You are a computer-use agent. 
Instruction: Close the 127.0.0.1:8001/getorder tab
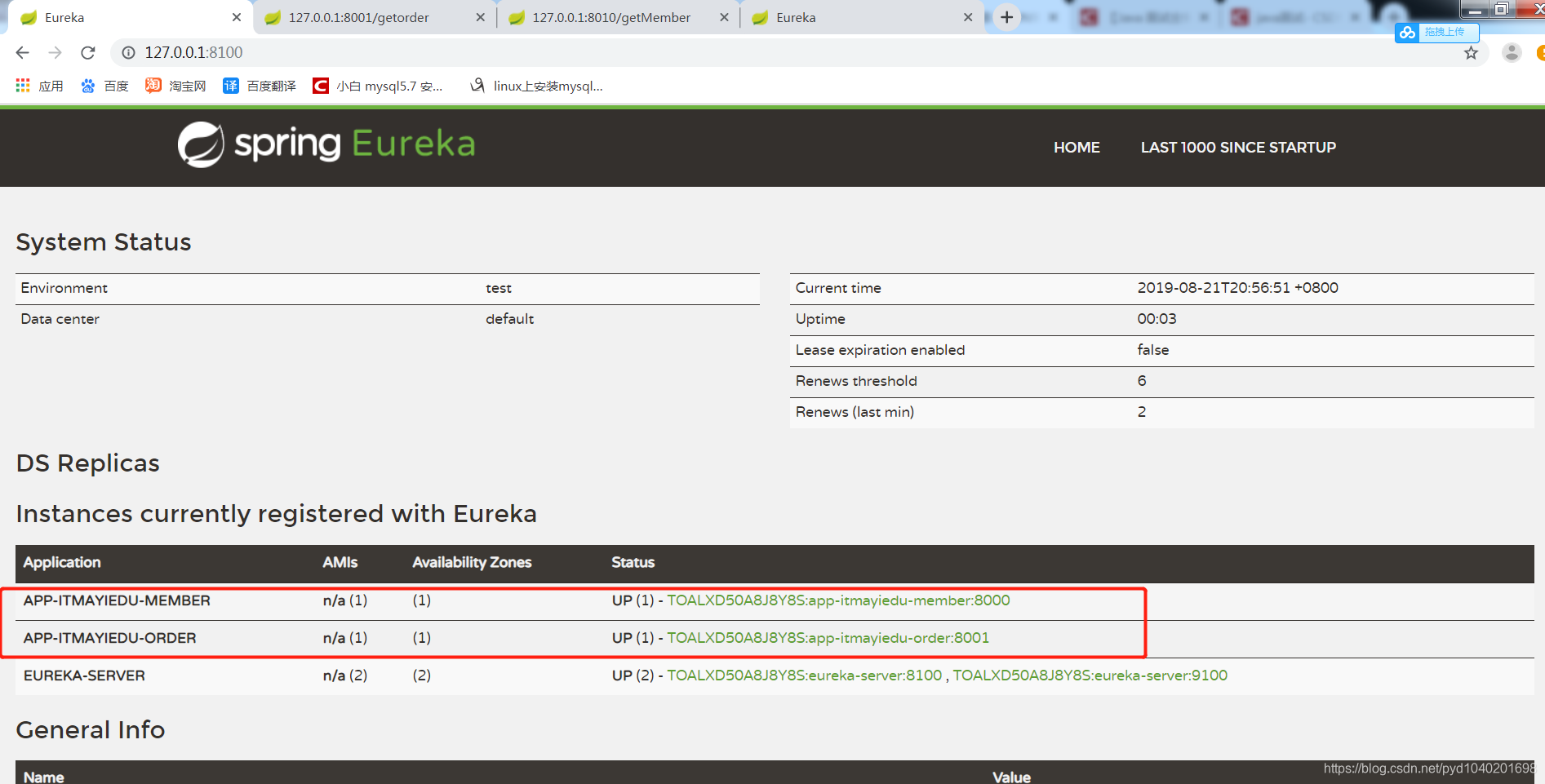[x=480, y=17]
